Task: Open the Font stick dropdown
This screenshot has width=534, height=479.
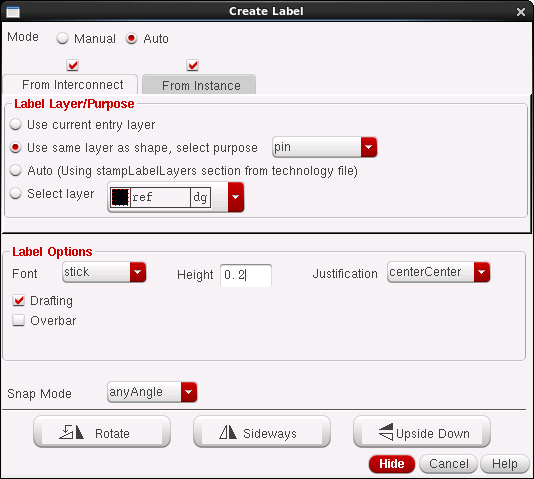Action: tap(104, 272)
